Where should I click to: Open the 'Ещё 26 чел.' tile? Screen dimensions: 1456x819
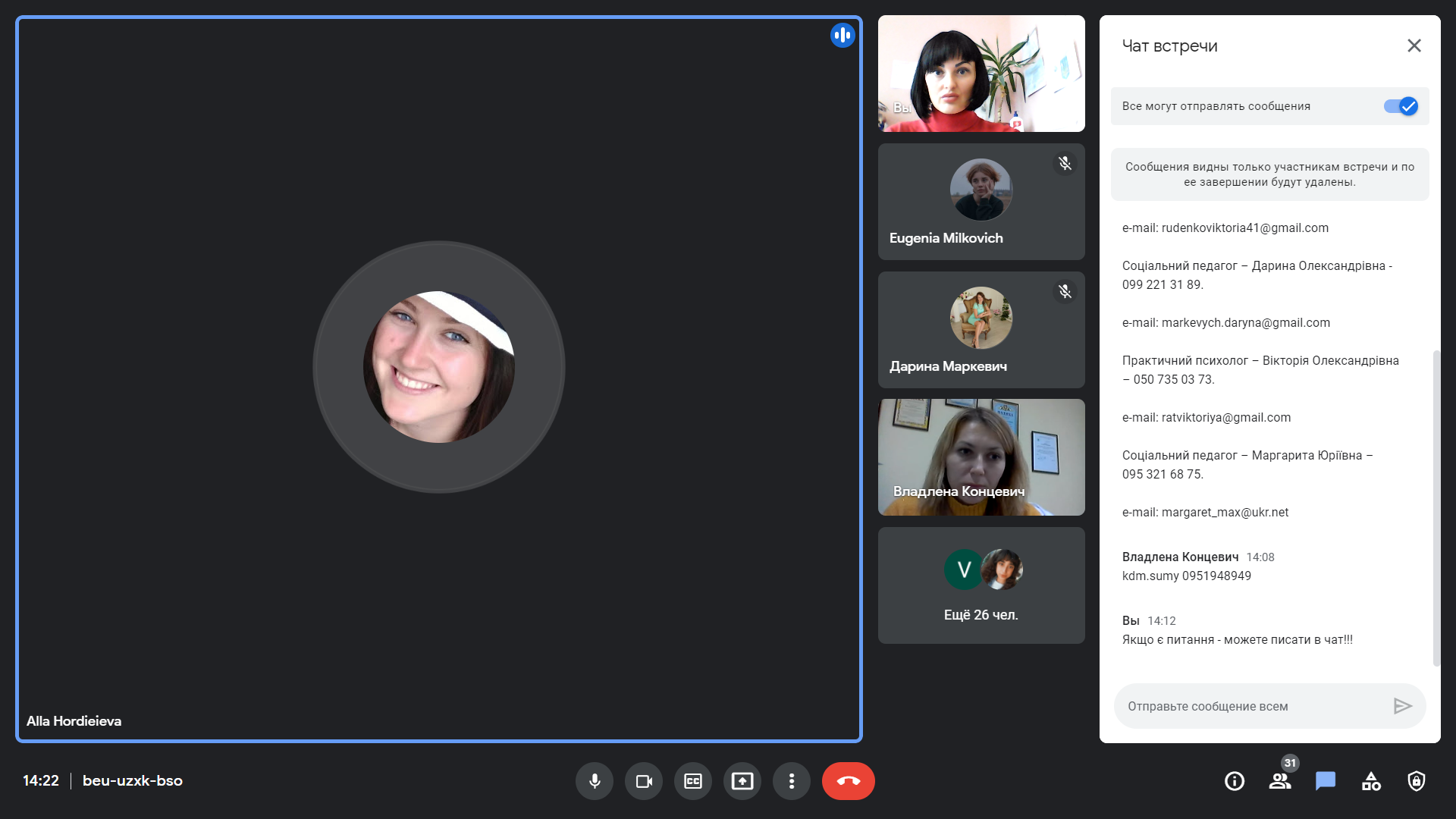click(x=981, y=585)
